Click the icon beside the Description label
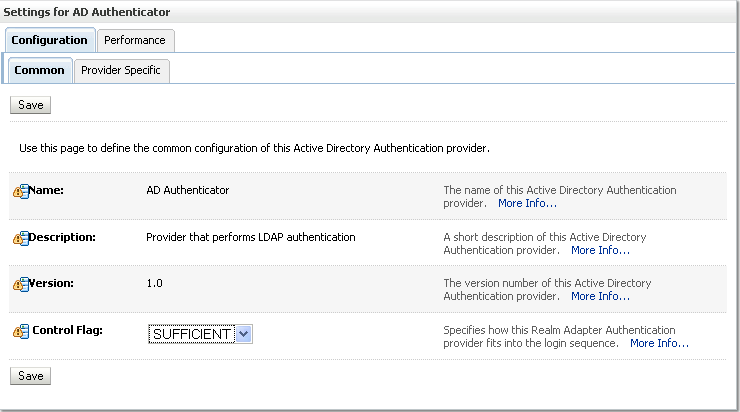Viewport: 740px width, 412px height. (20, 238)
